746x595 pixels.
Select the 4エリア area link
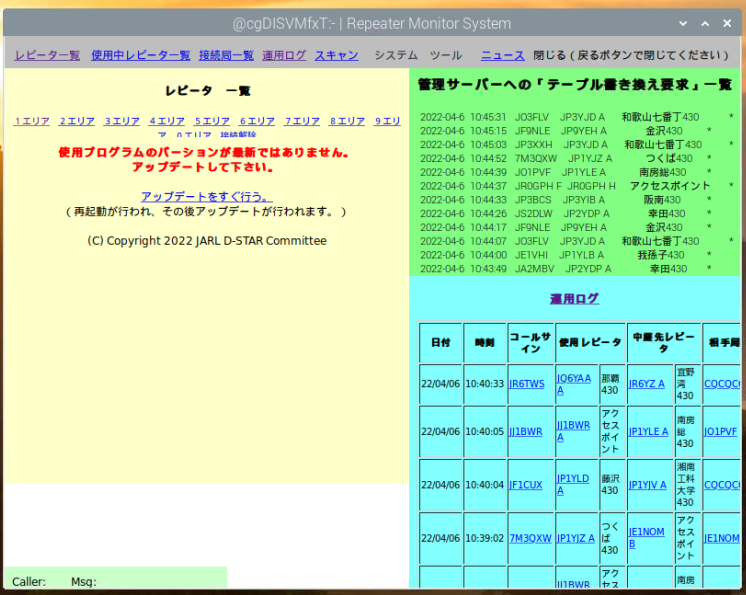pos(167,121)
